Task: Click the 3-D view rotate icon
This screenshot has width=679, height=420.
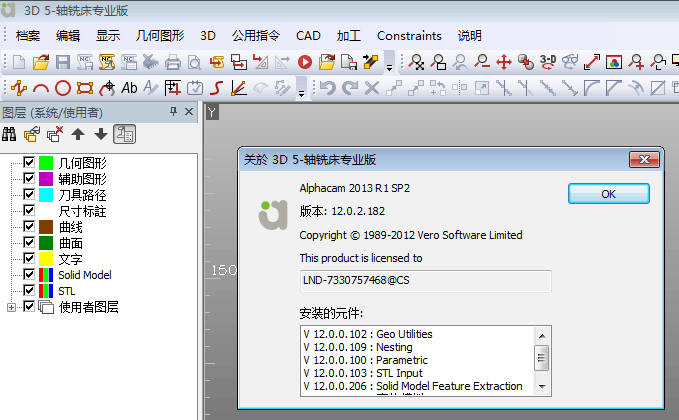Action: click(548, 62)
